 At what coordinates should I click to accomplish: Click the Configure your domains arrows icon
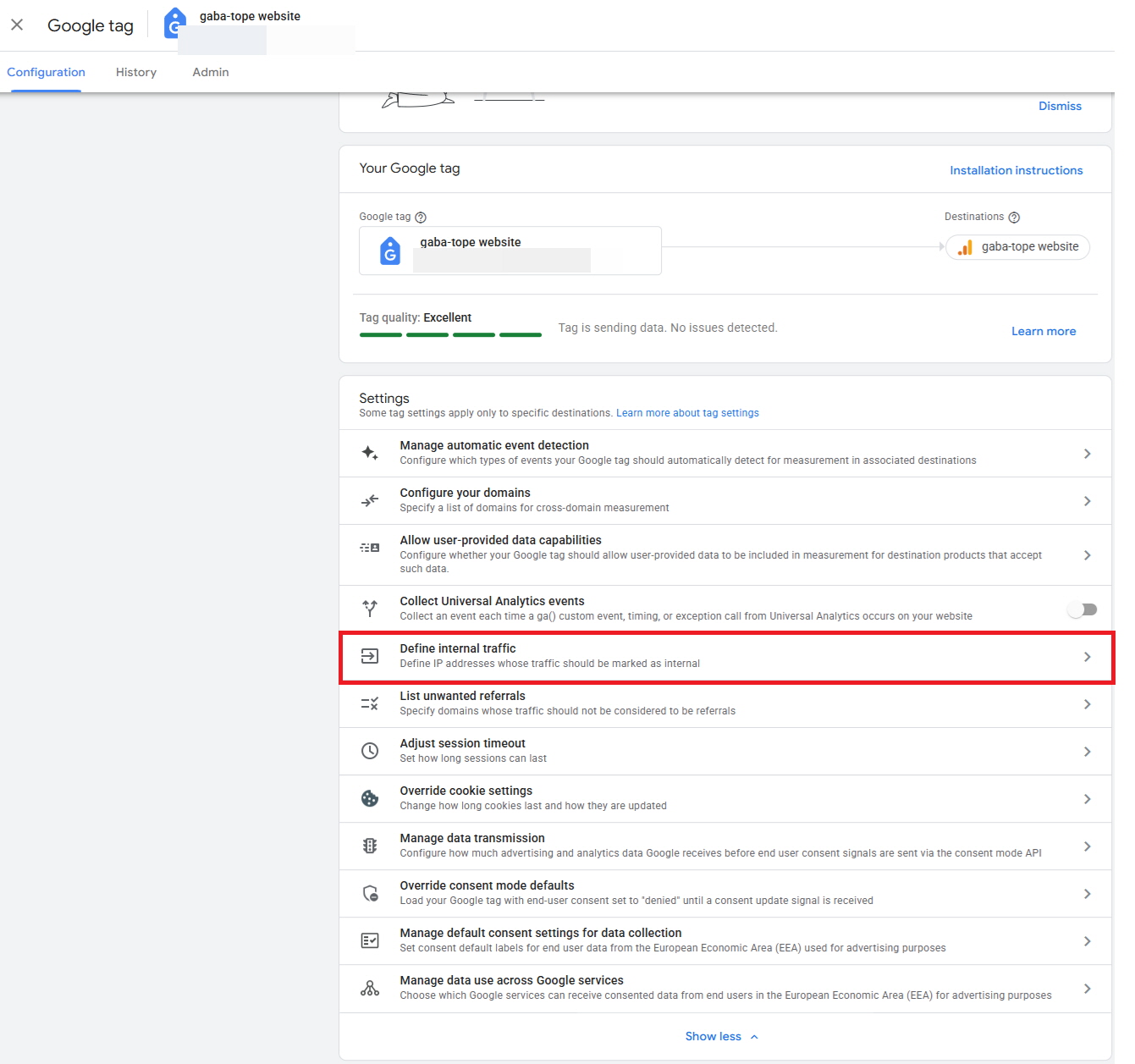[370, 500]
